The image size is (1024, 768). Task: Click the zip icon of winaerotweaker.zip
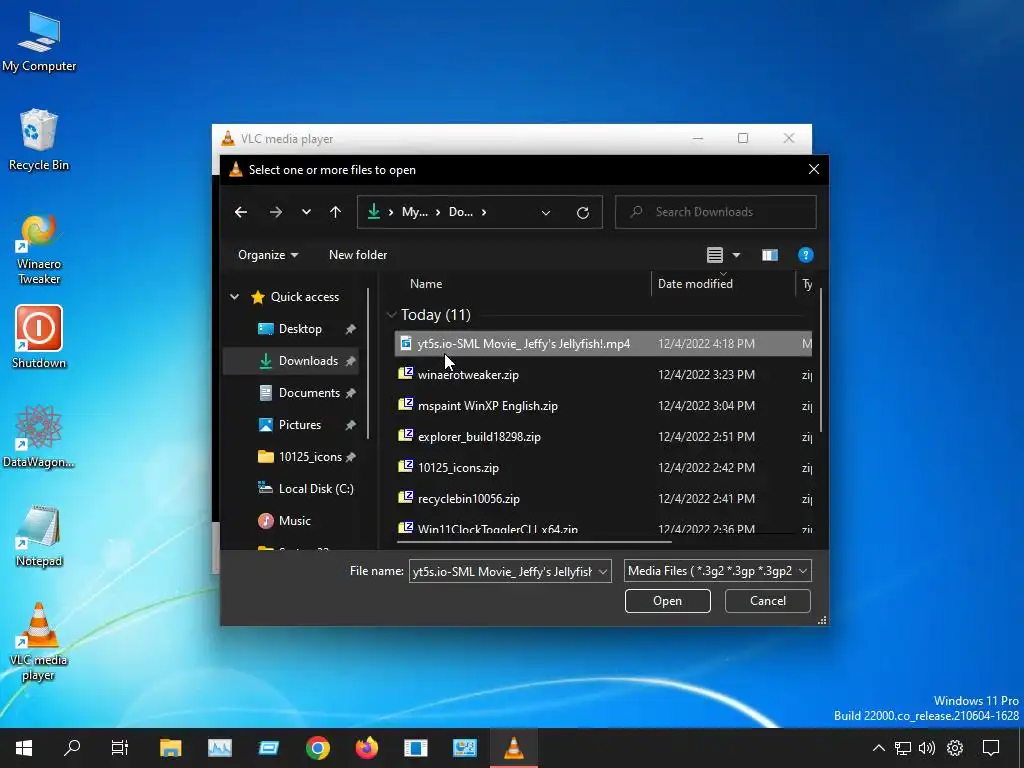(406, 374)
